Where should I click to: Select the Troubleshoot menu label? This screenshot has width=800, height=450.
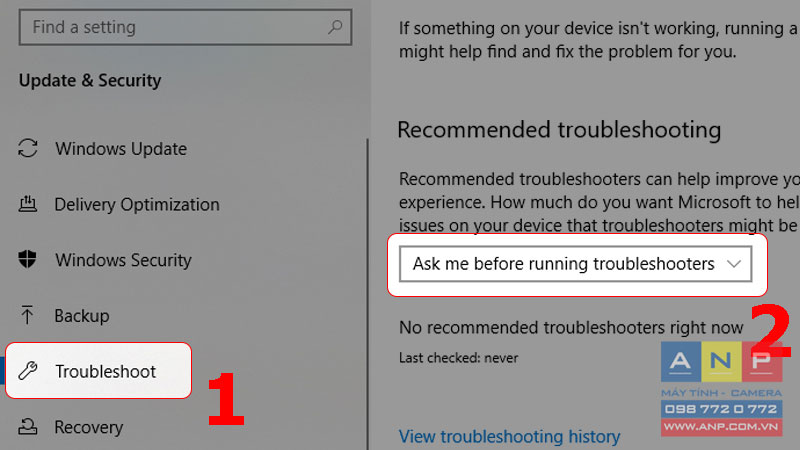click(106, 371)
